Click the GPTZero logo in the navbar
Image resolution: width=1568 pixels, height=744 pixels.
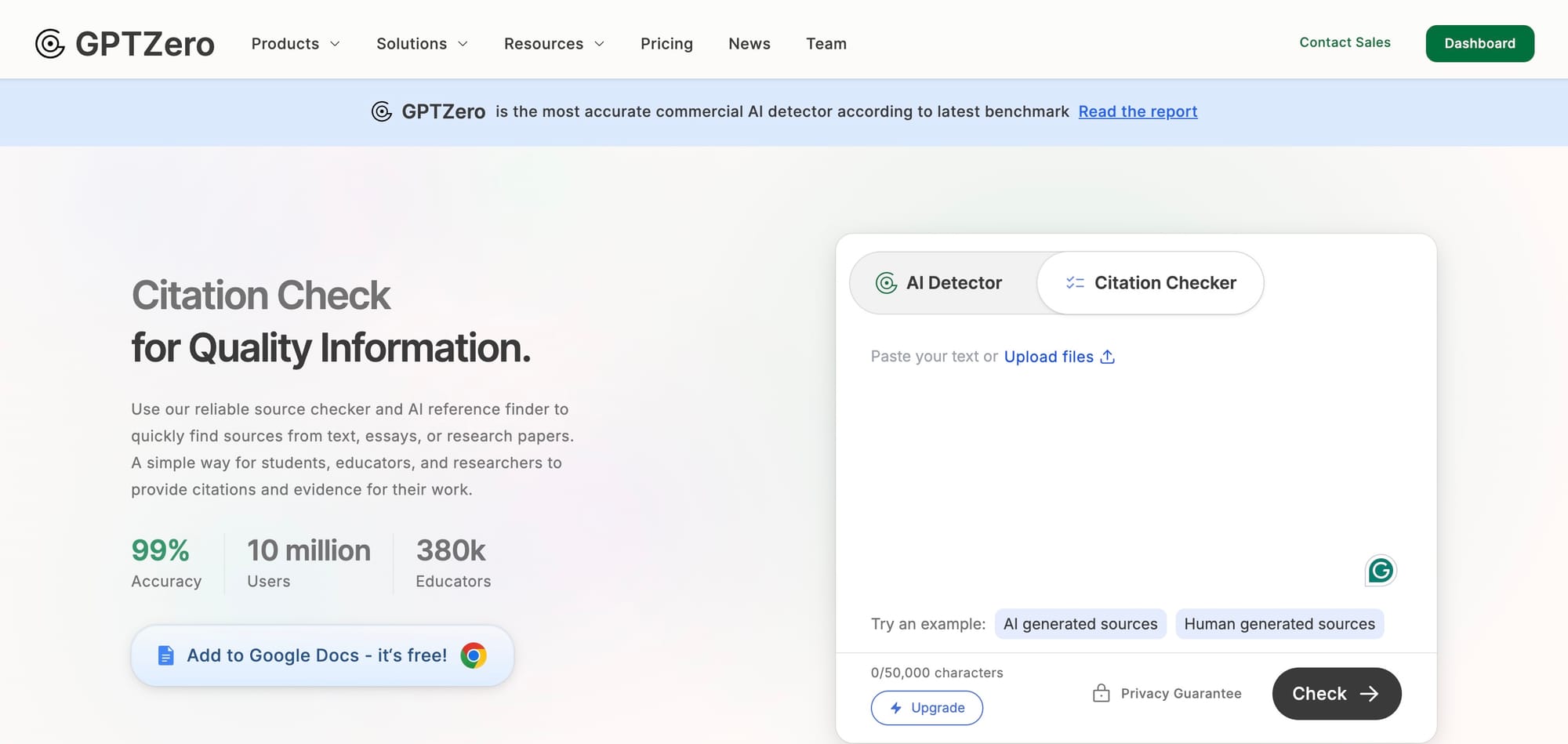(x=125, y=43)
